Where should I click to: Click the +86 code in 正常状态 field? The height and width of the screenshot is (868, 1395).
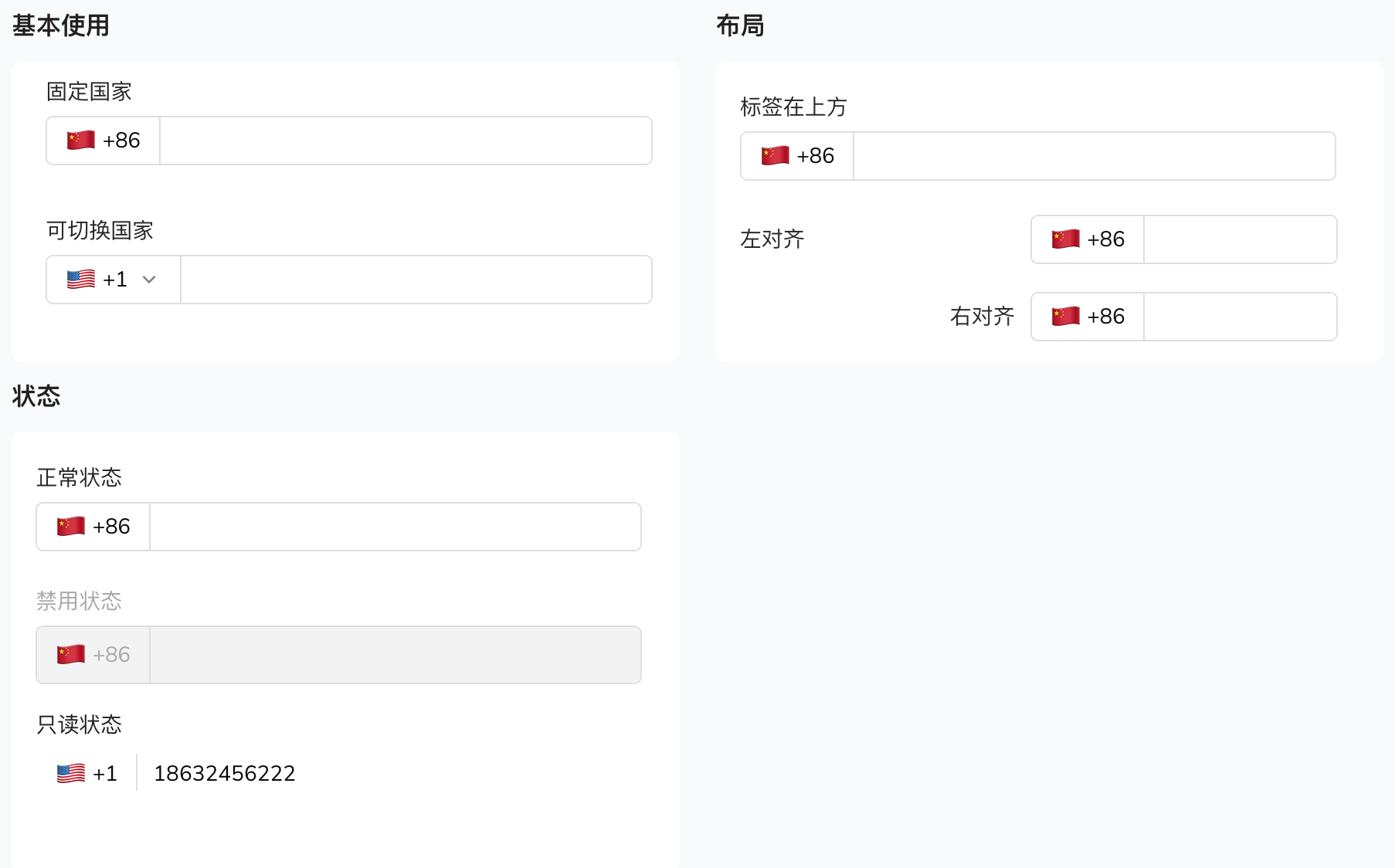coord(111,526)
